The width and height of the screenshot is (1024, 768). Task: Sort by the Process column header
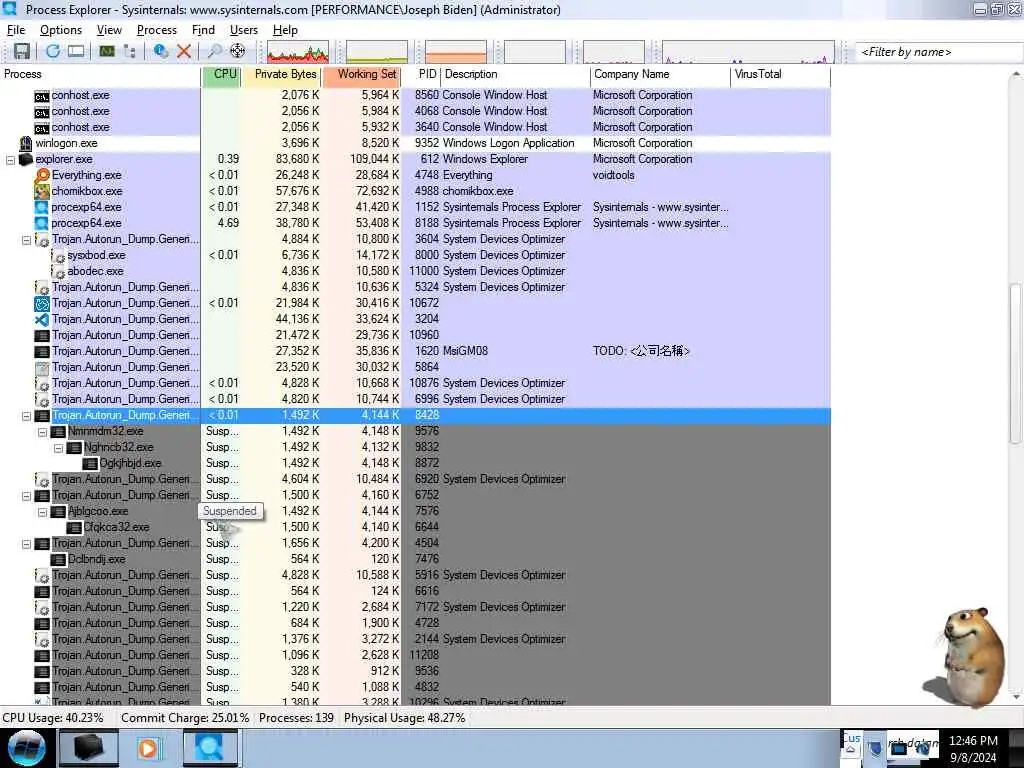click(100, 74)
